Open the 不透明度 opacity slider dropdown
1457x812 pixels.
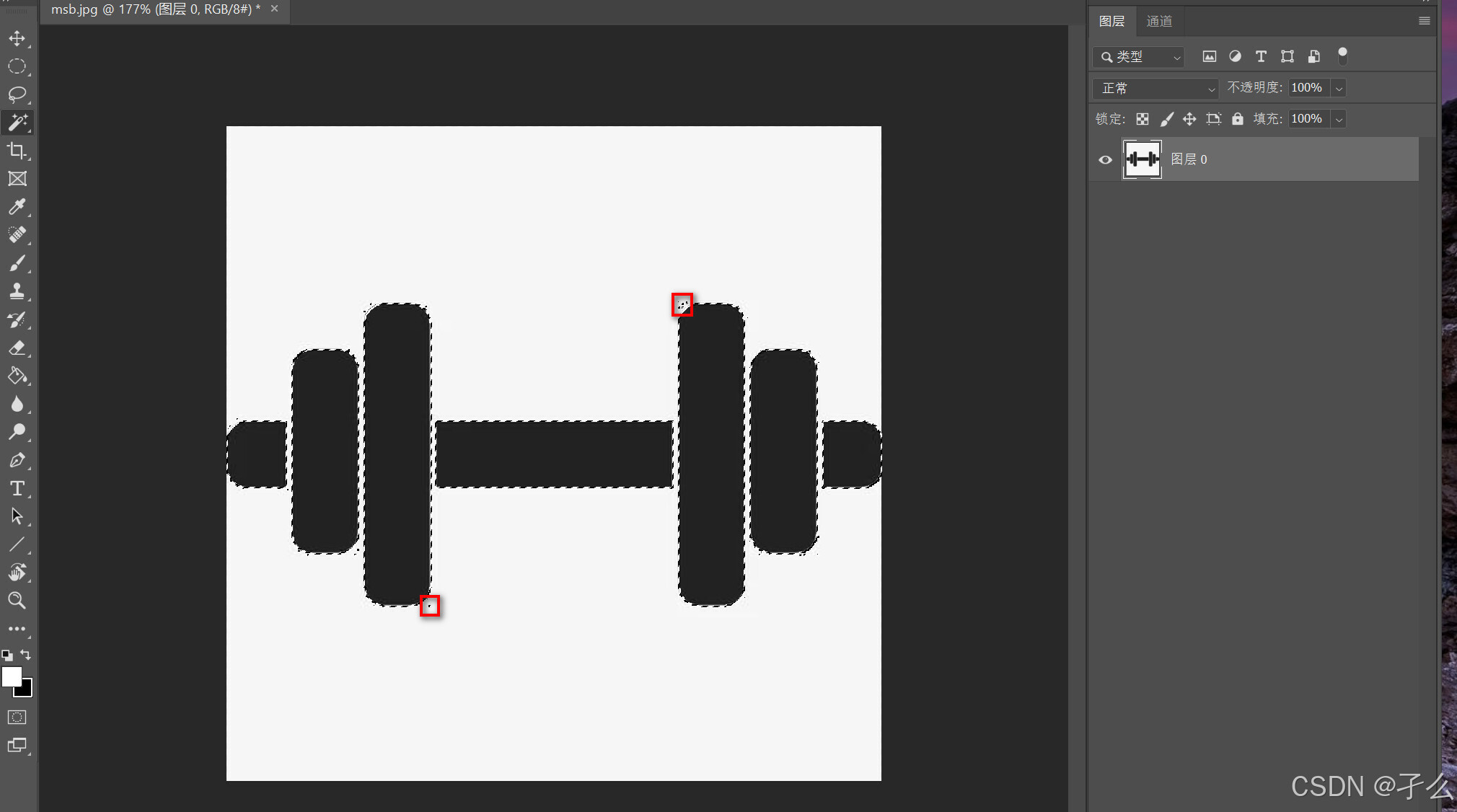click(1339, 88)
